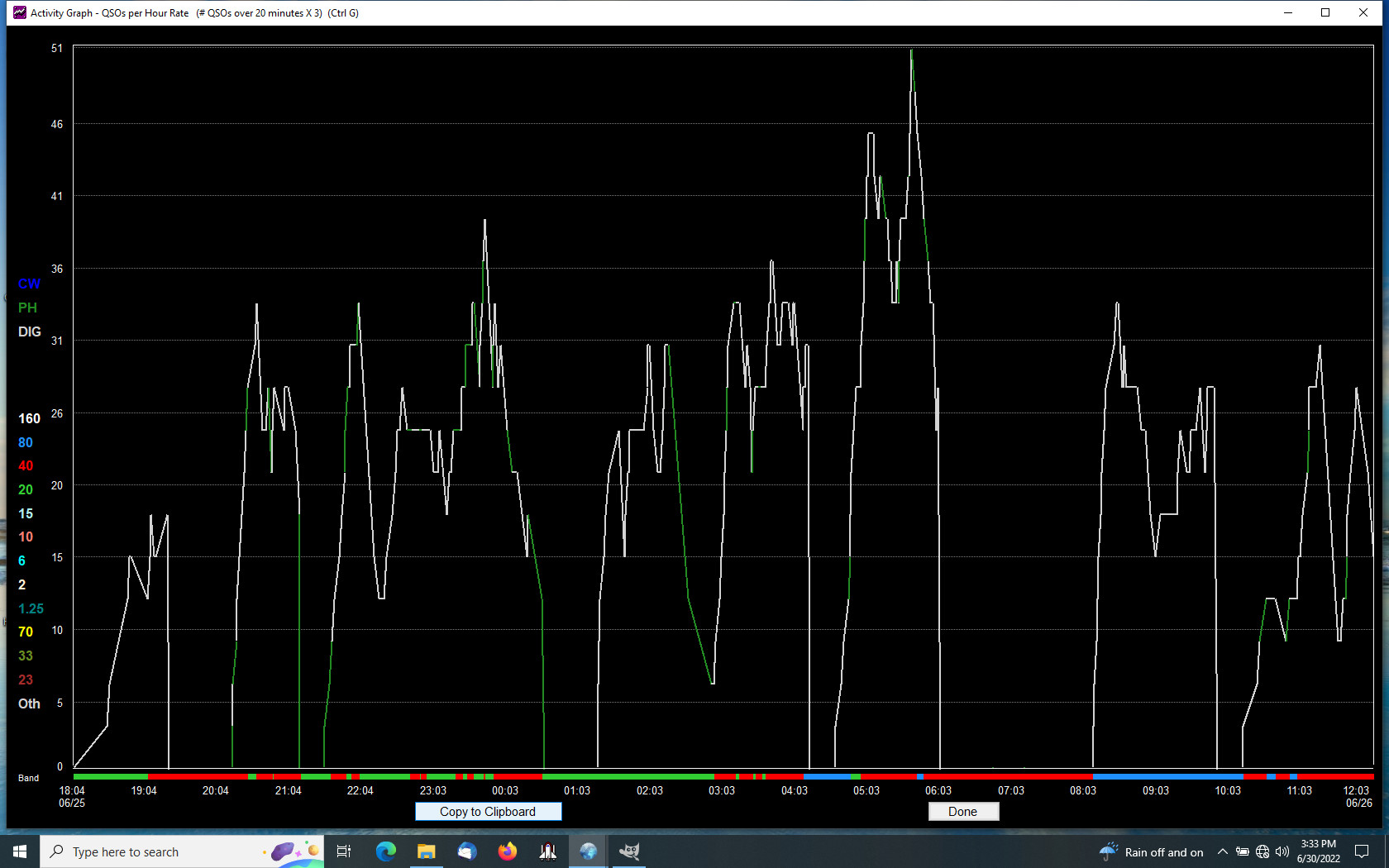The height and width of the screenshot is (868, 1389).
Task: Click the 40 band legend label
Action: [x=26, y=466]
